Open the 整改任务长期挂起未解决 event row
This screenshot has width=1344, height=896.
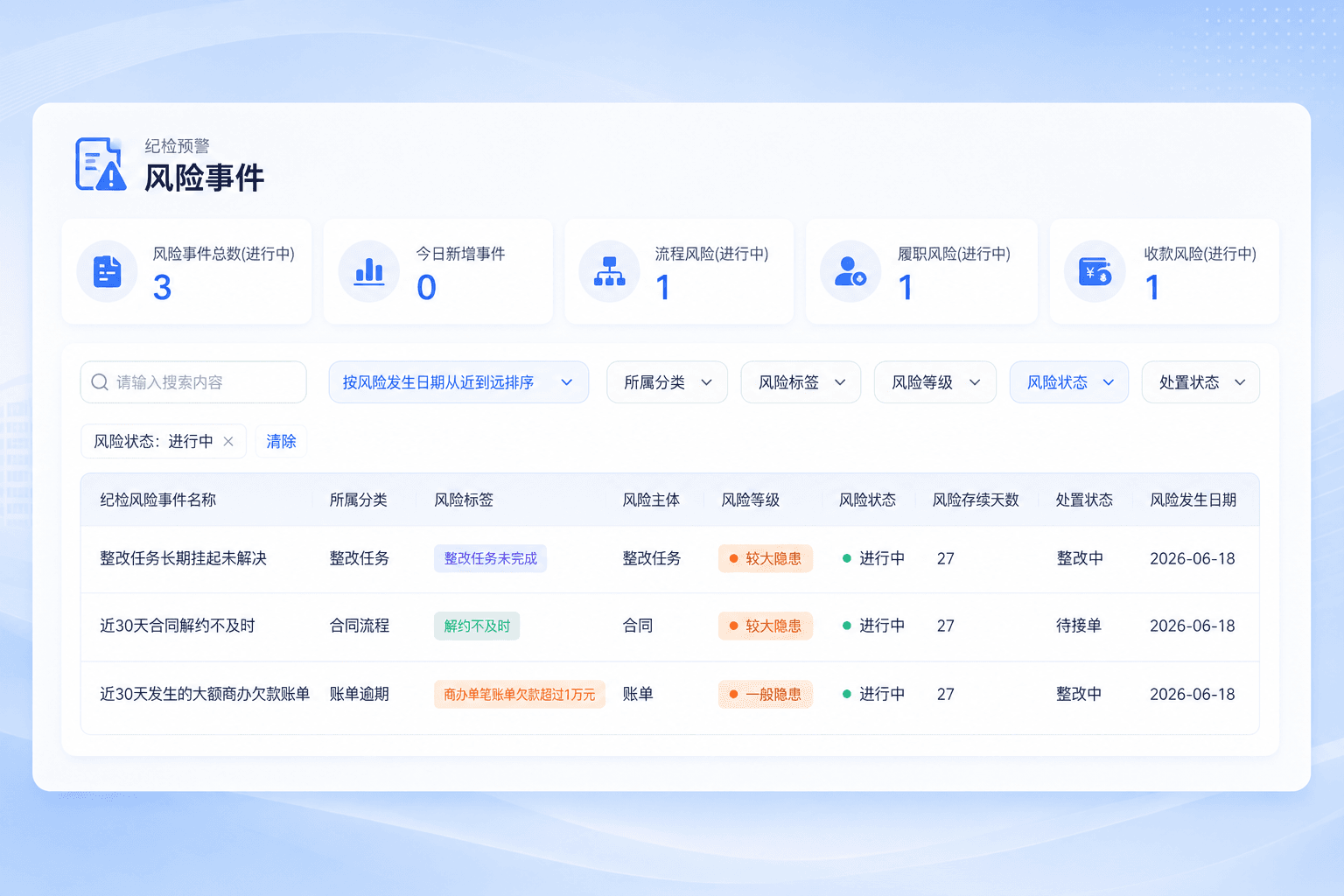click(x=670, y=559)
